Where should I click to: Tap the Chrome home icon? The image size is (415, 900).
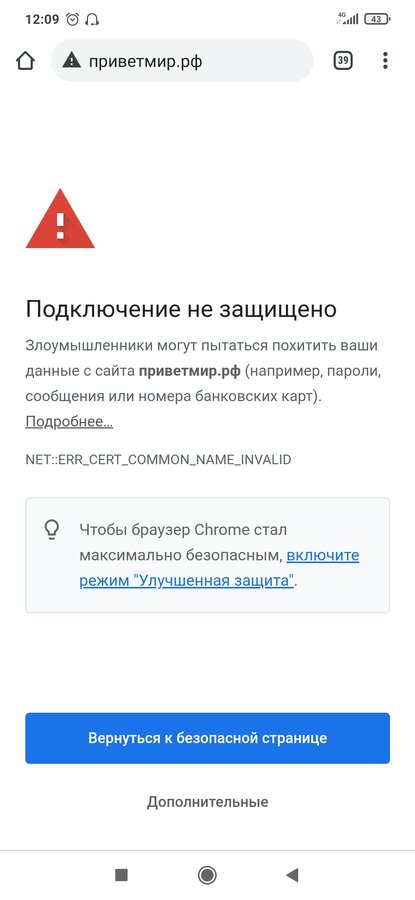click(25, 60)
